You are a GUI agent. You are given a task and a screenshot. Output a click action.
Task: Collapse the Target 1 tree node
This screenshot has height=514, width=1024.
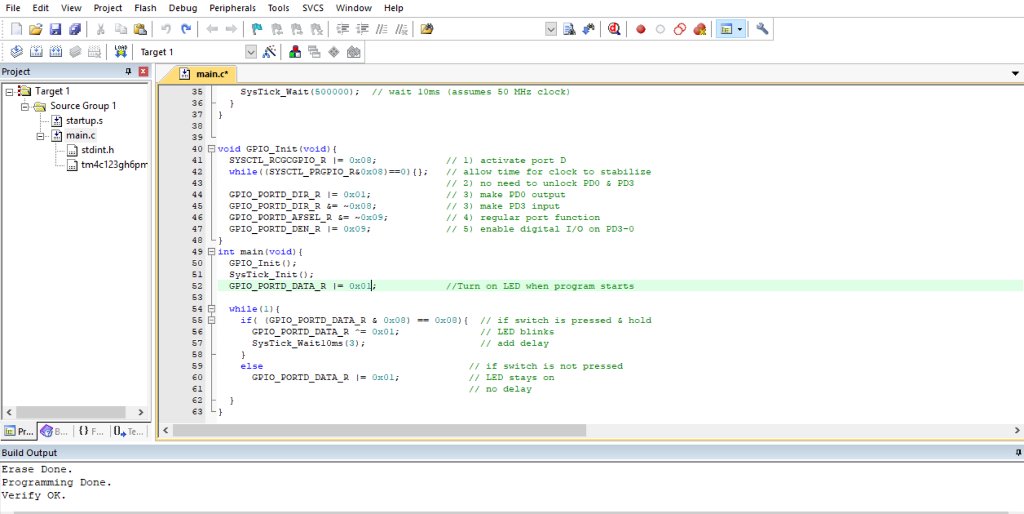9,91
